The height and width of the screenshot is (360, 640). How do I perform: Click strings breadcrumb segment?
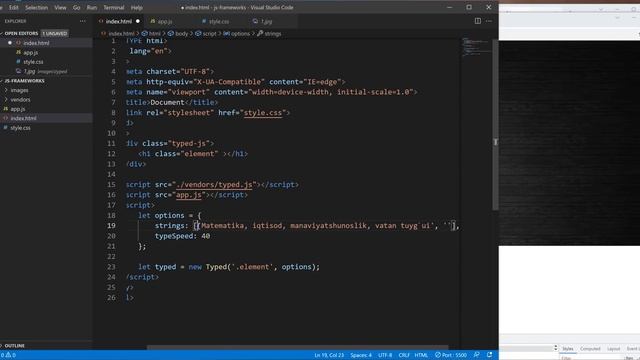[x=273, y=33]
